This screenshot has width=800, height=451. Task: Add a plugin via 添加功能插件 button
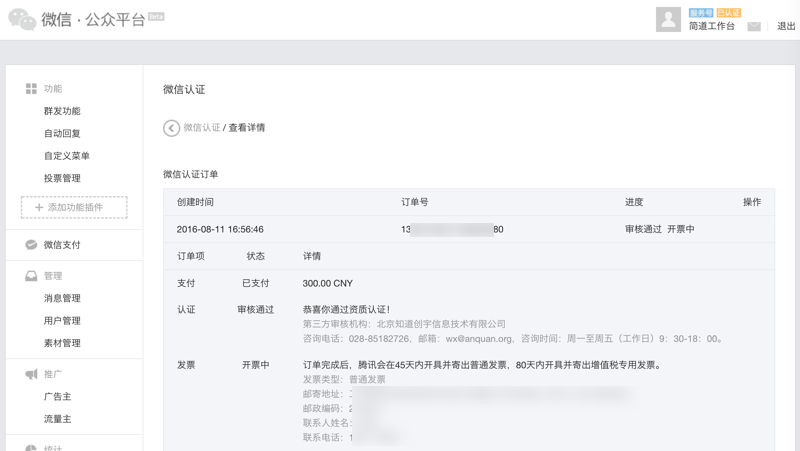tap(74, 207)
